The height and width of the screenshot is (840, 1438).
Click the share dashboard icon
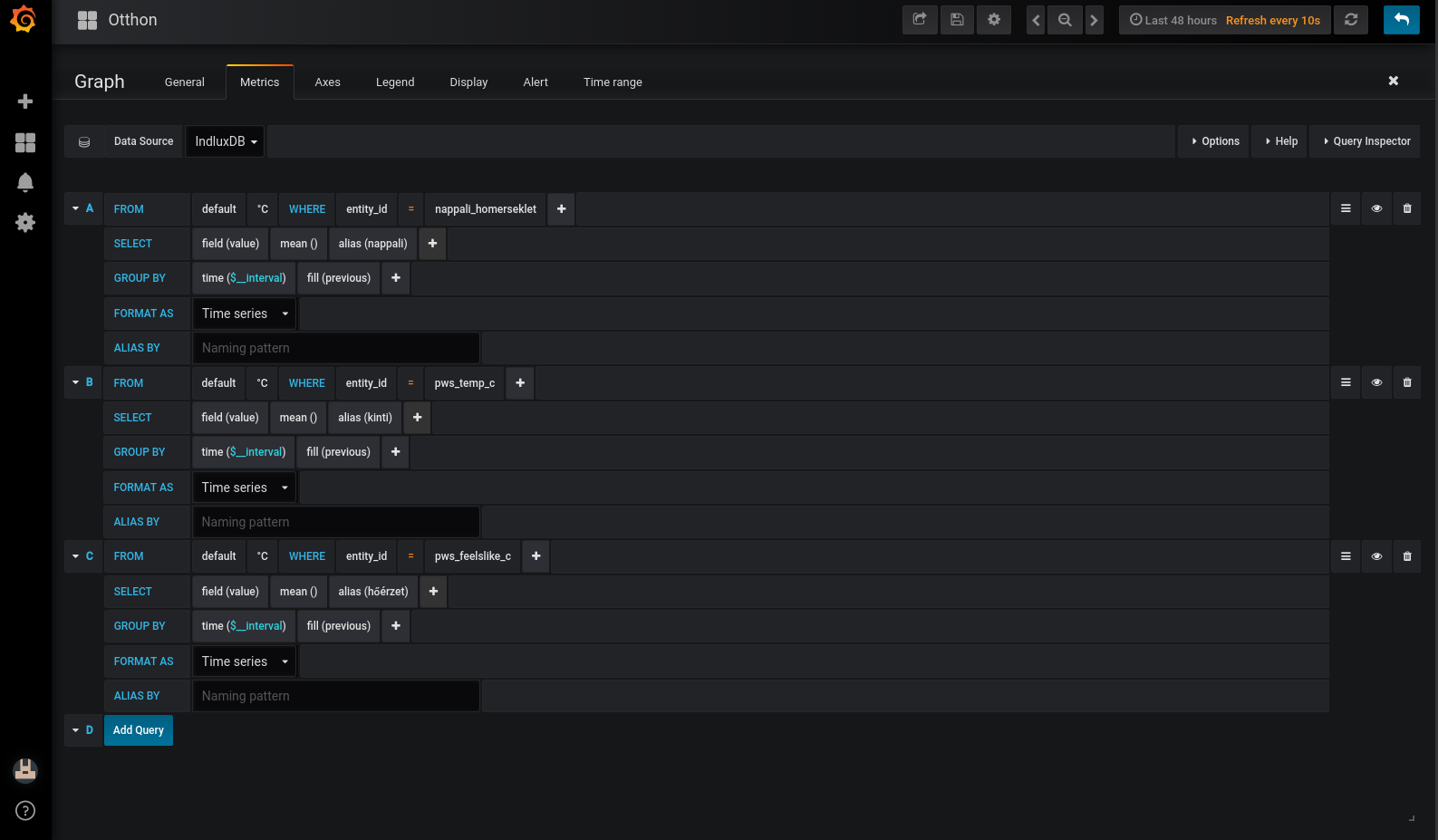point(919,20)
